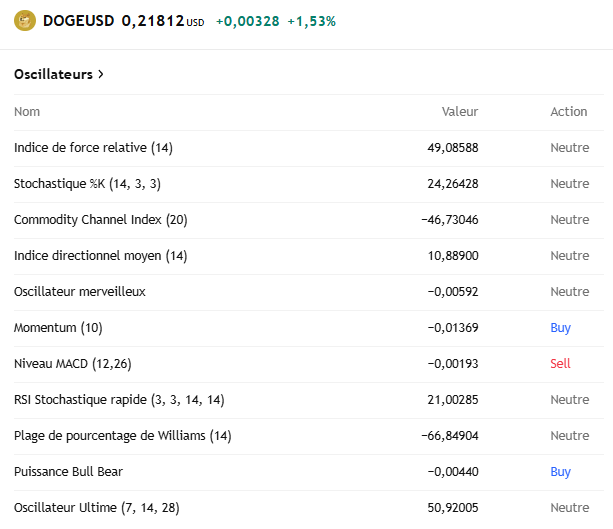Click the Neutre action for Indice de force relative
This screenshot has width=613, height=529.
click(569, 148)
